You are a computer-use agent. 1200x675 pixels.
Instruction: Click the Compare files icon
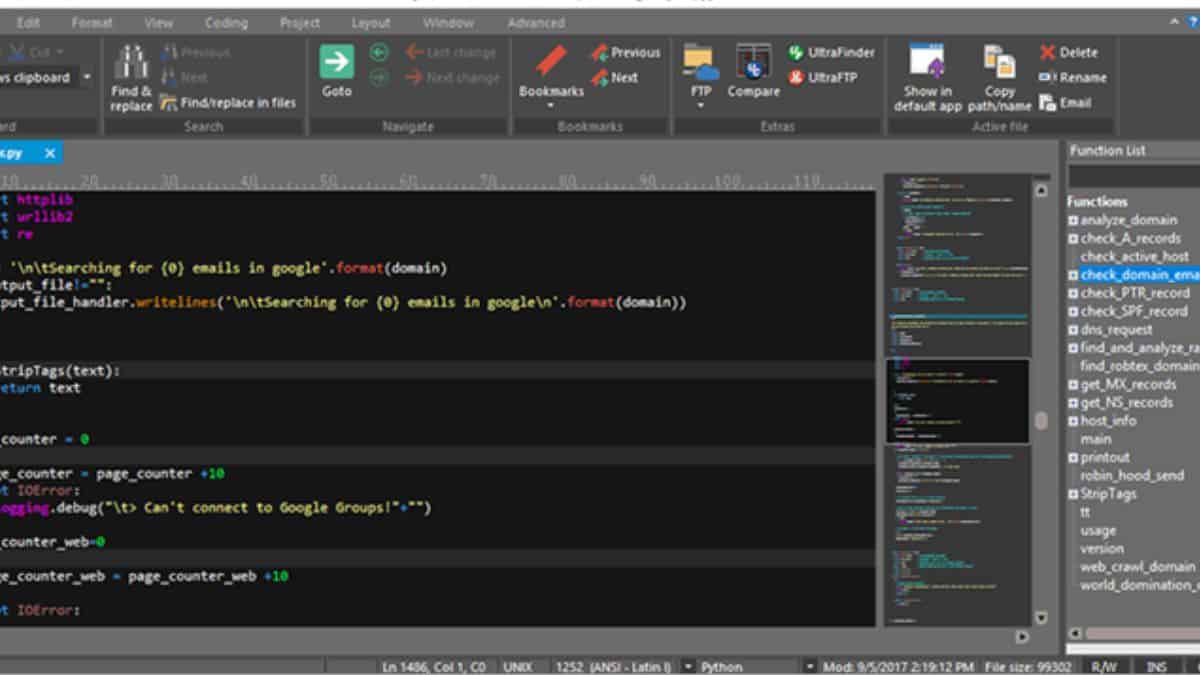(x=752, y=62)
